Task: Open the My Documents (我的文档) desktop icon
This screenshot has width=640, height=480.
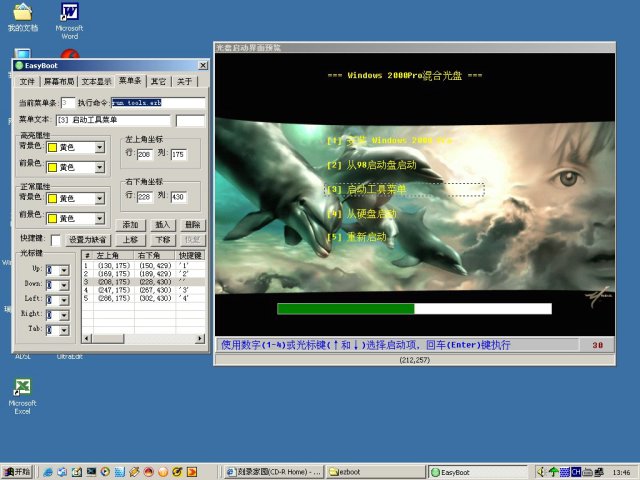Action: click(23, 17)
